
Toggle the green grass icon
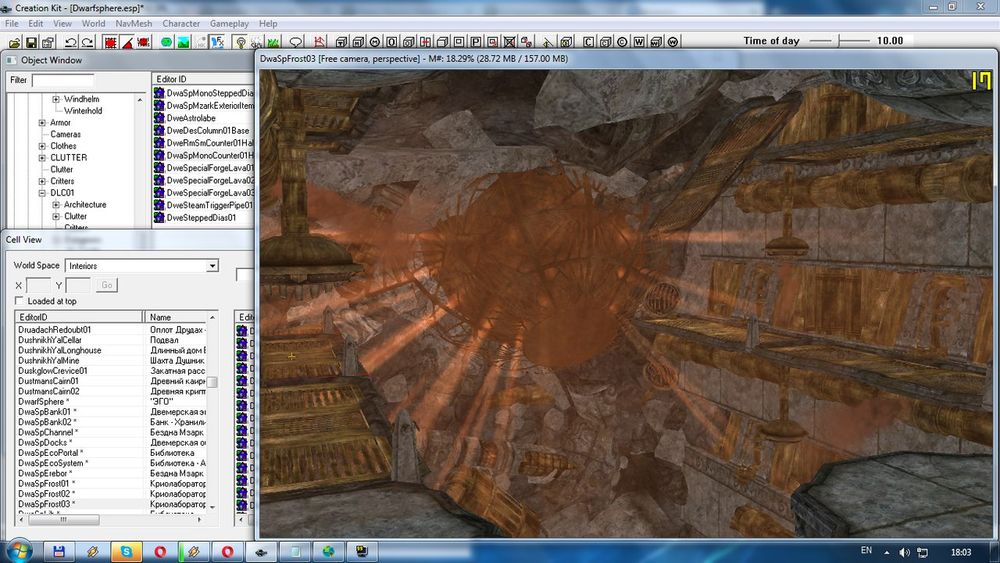click(274, 42)
